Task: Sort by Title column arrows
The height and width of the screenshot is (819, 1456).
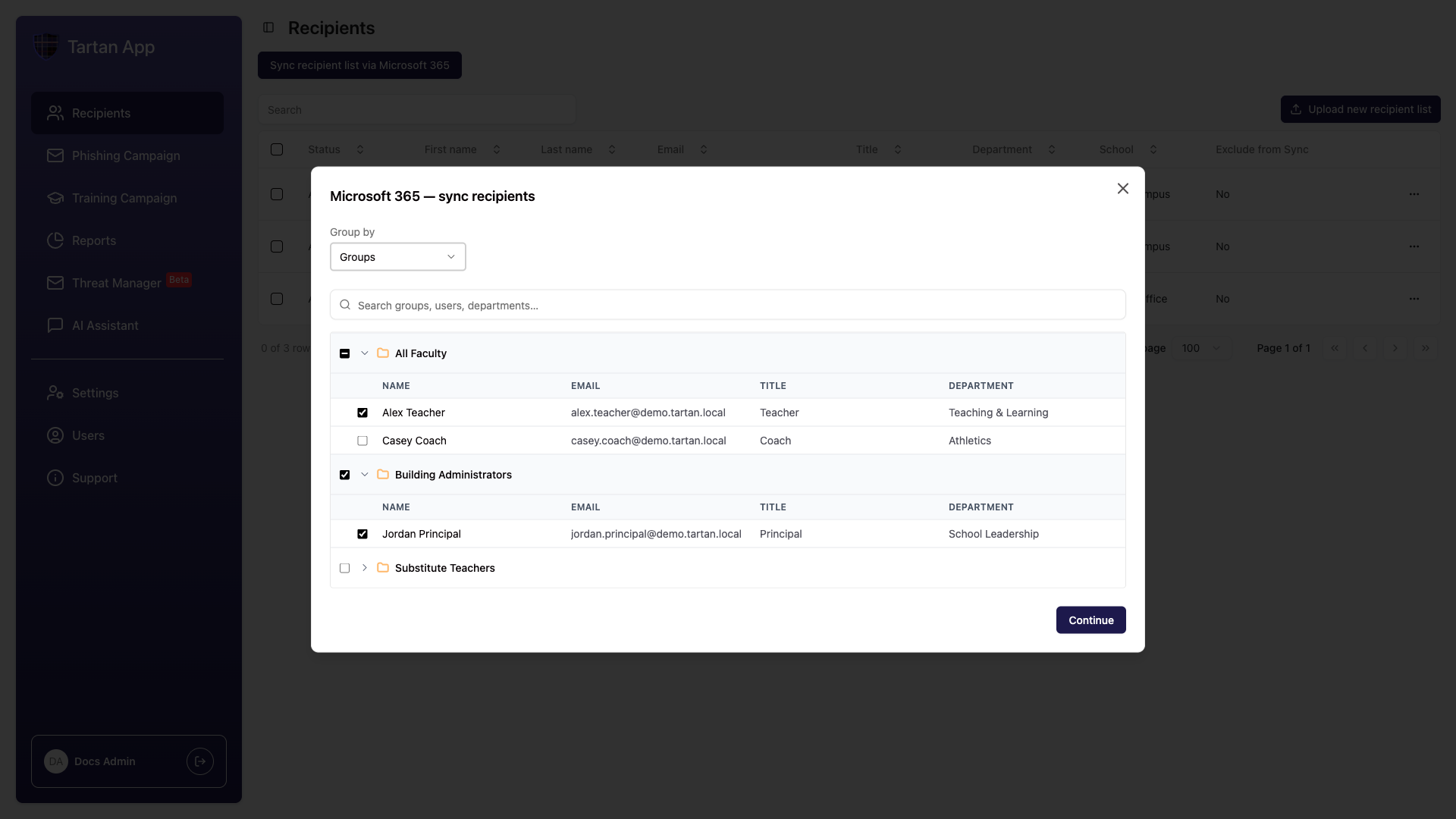Action: coord(898,149)
